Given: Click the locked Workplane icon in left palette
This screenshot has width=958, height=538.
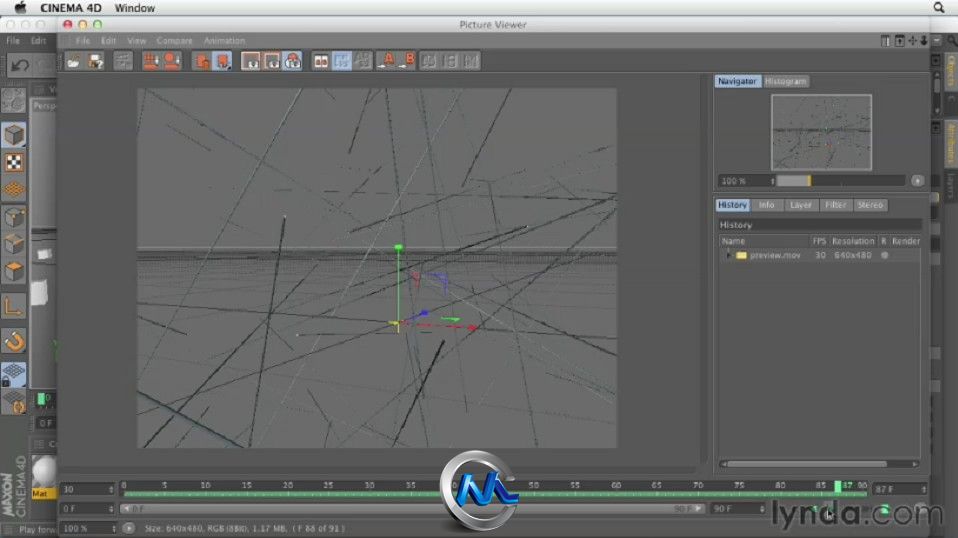Looking at the screenshot, I should [13, 374].
